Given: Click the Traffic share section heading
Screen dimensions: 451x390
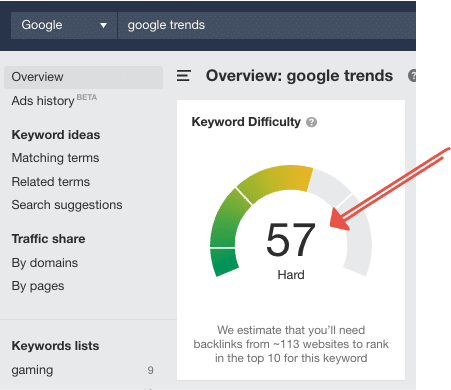Looking at the screenshot, I should pyautogui.click(x=48, y=239).
